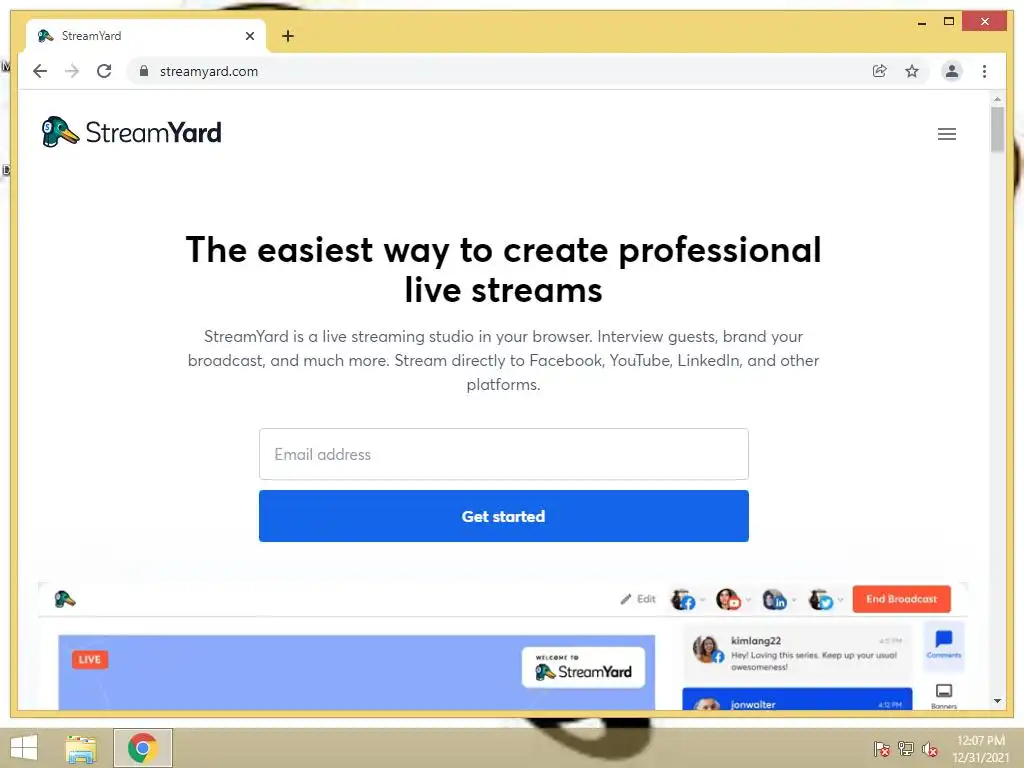Click the page scrollbar up arrow
Viewport: 1024px width, 768px height.
click(x=997, y=99)
